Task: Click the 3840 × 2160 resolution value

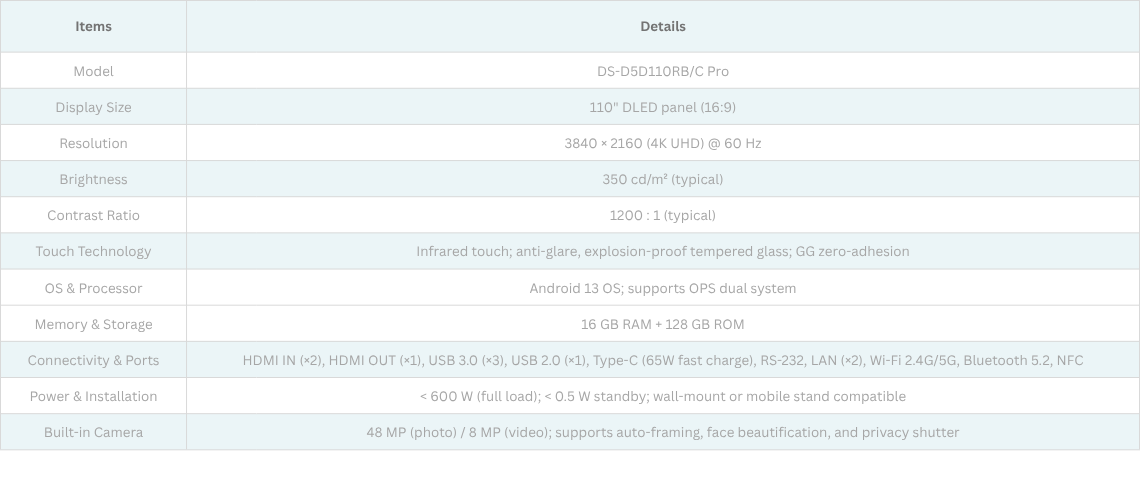Action: point(663,143)
